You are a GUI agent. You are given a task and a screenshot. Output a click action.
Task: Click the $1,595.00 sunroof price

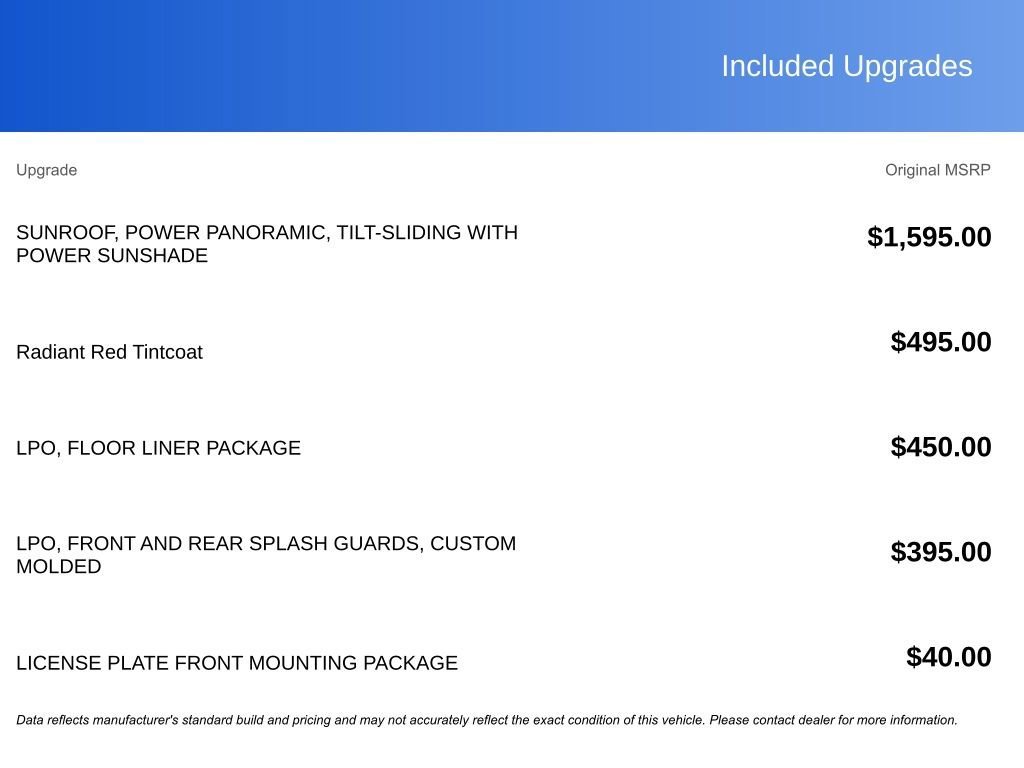pyautogui.click(x=929, y=236)
